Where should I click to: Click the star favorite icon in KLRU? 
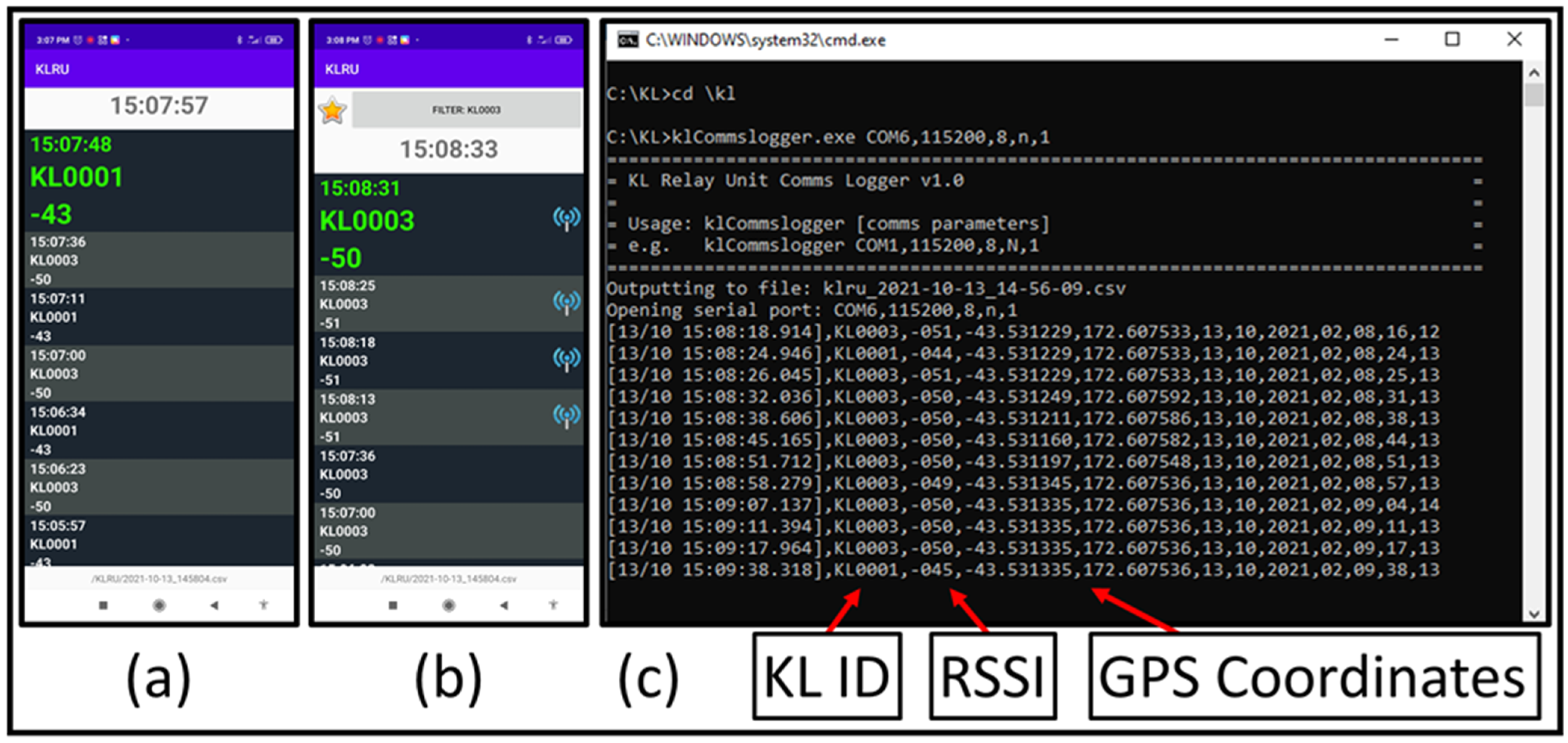(333, 111)
